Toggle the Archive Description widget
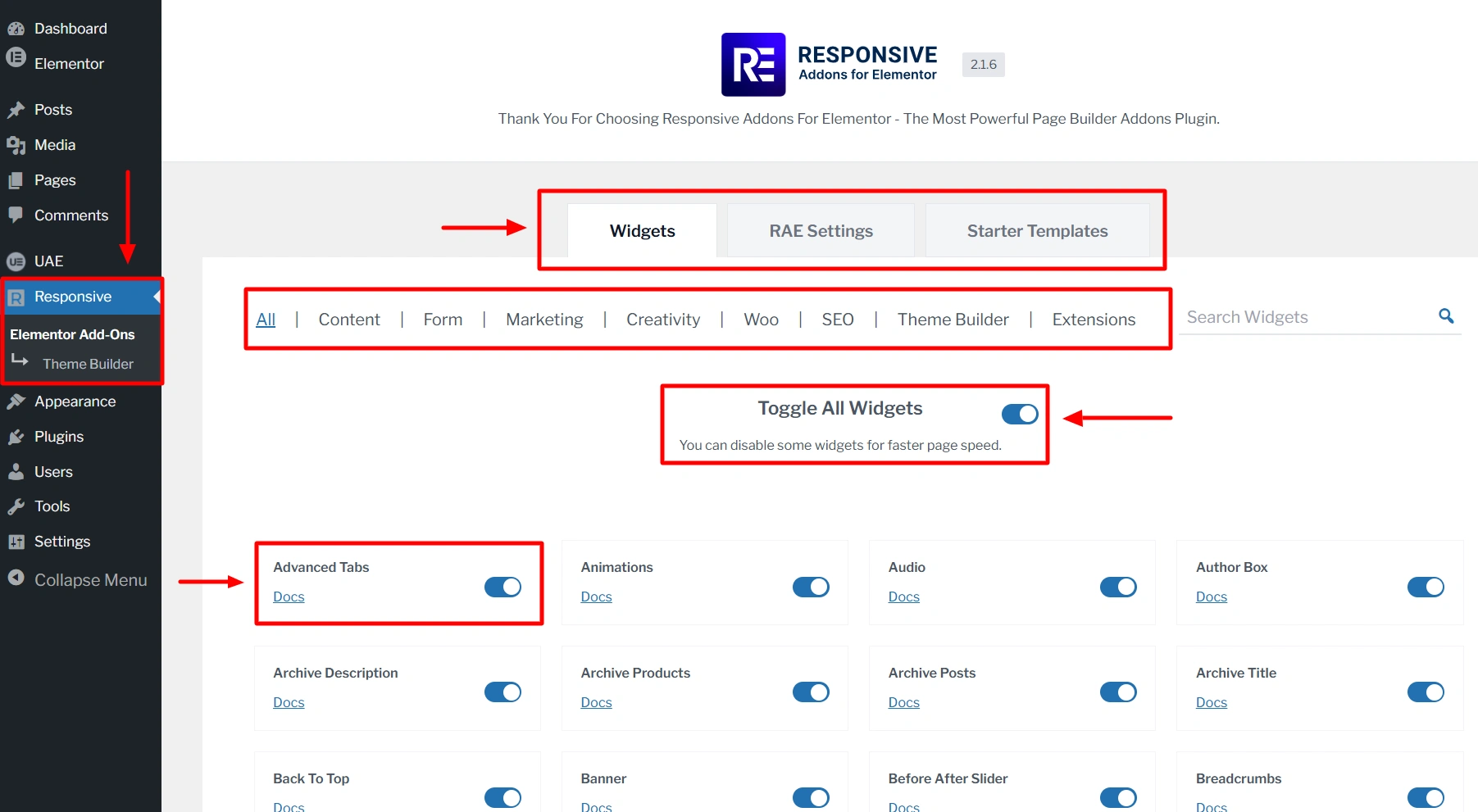The height and width of the screenshot is (812, 1478). [503, 692]
